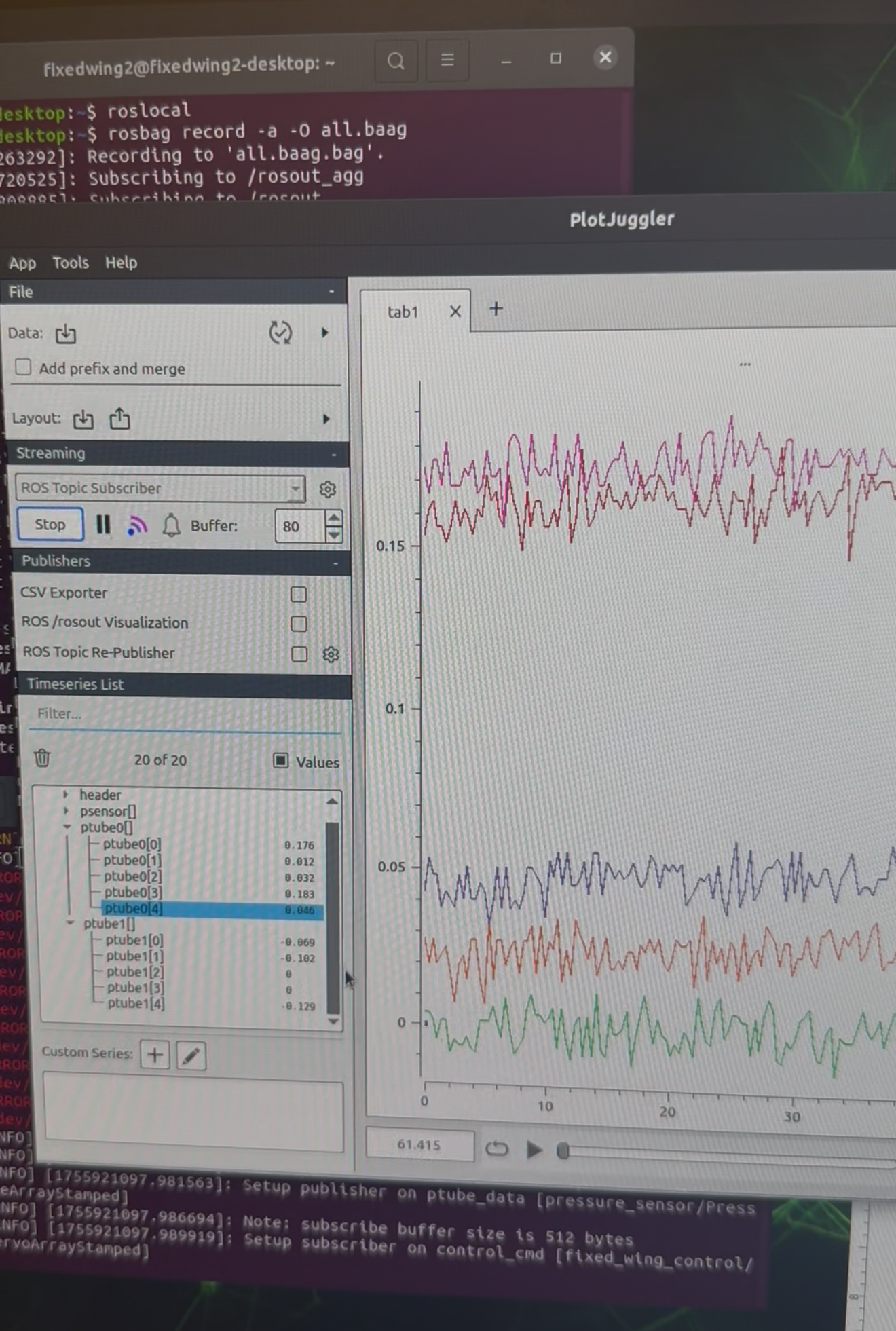Image resolution: width=896 pixels, height=1331 pixels.
Task: Click the reload data icon beside Data
Action: pyautogui.click(x=280, y=333)
